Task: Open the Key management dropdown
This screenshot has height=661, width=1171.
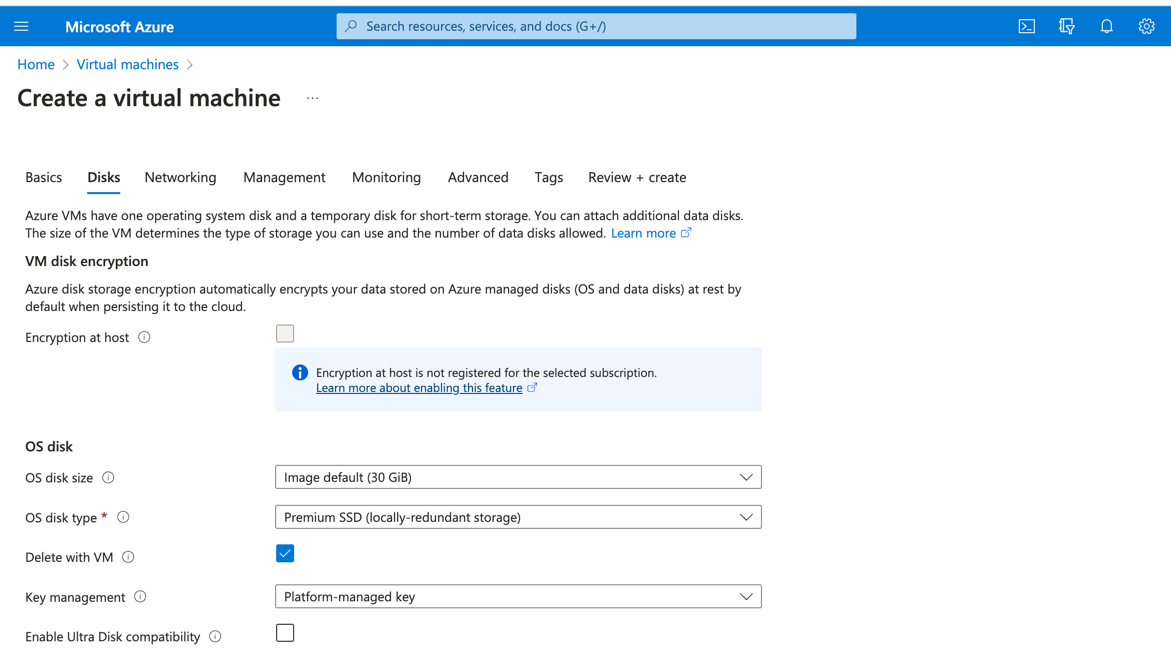Action: click(518, 596)
